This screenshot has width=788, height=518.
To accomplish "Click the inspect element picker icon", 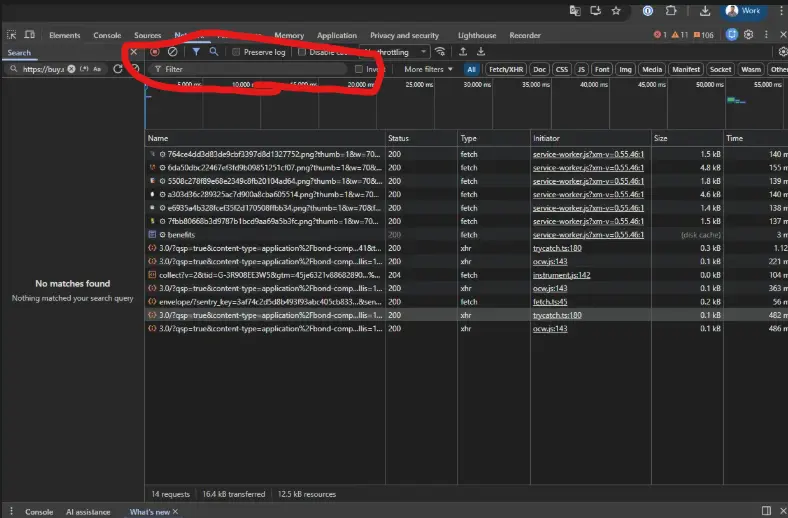I will (x=12, y=35).
